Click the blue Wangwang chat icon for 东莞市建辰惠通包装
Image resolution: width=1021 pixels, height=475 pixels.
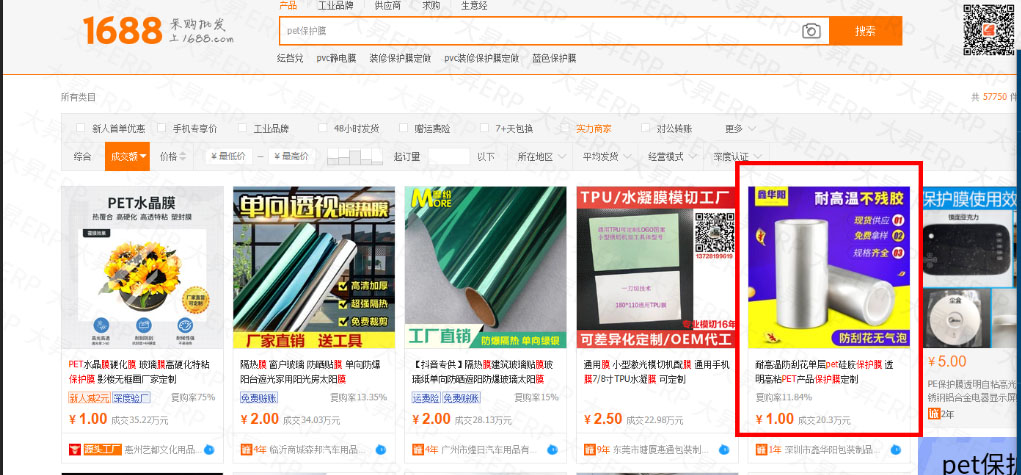pos(724,450)
